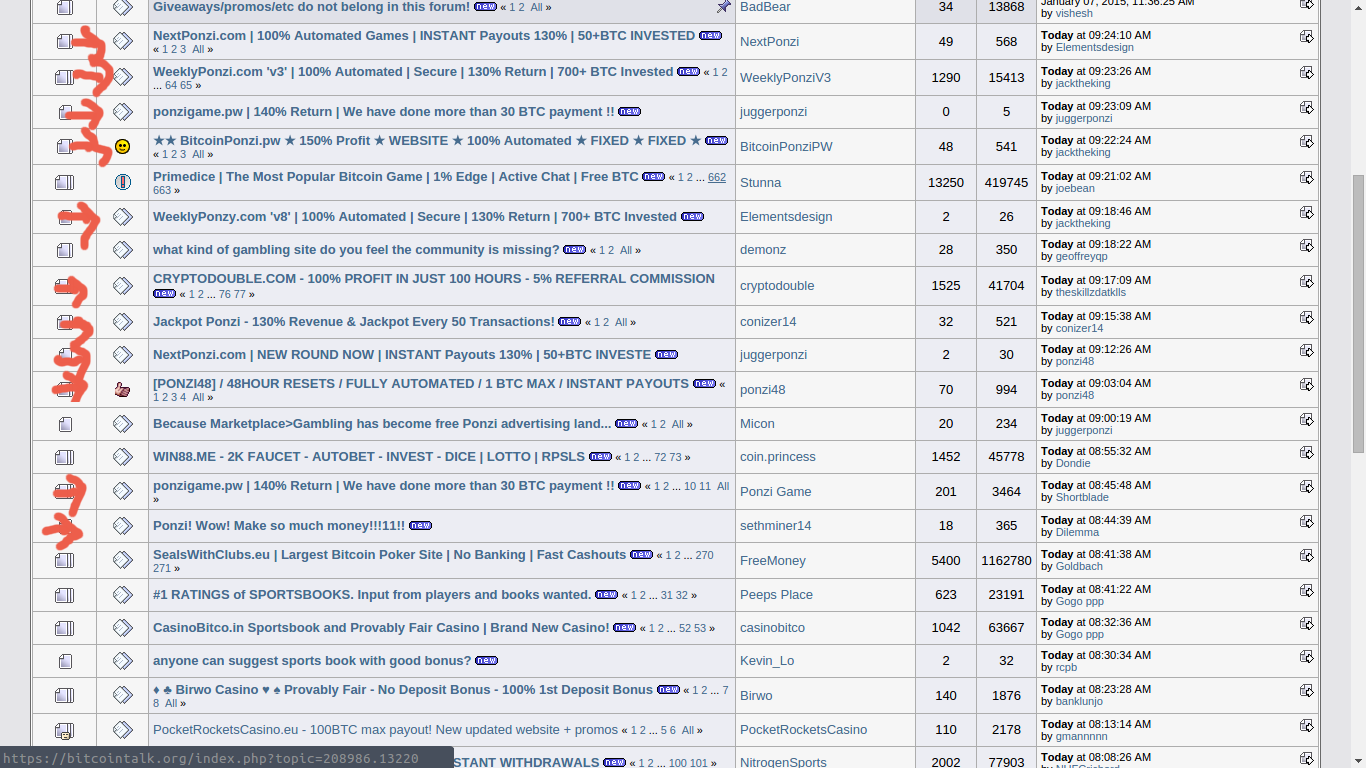Click last-post icon in Birwo Casino row
1366x768 pixels.
click(x=1307, y=690)
